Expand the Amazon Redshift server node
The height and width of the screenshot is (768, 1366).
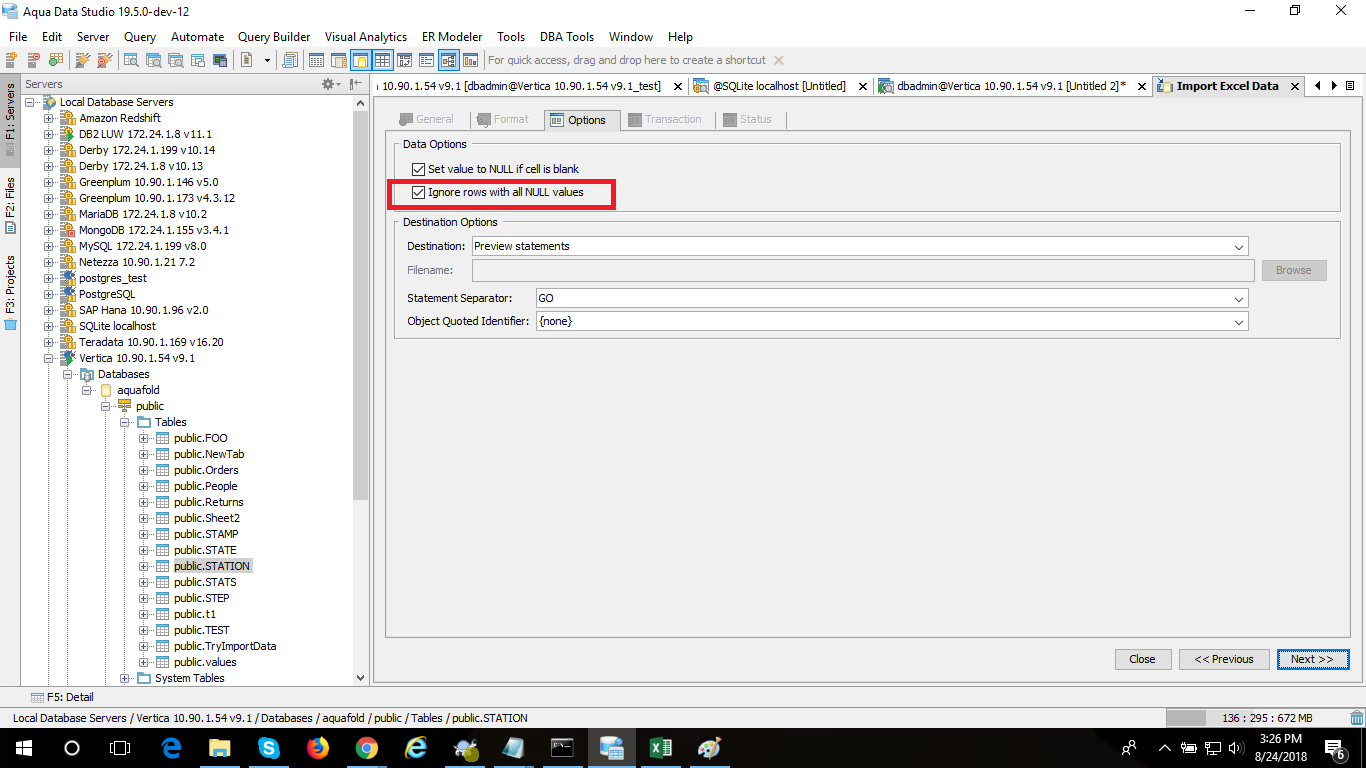pos(49,118)
